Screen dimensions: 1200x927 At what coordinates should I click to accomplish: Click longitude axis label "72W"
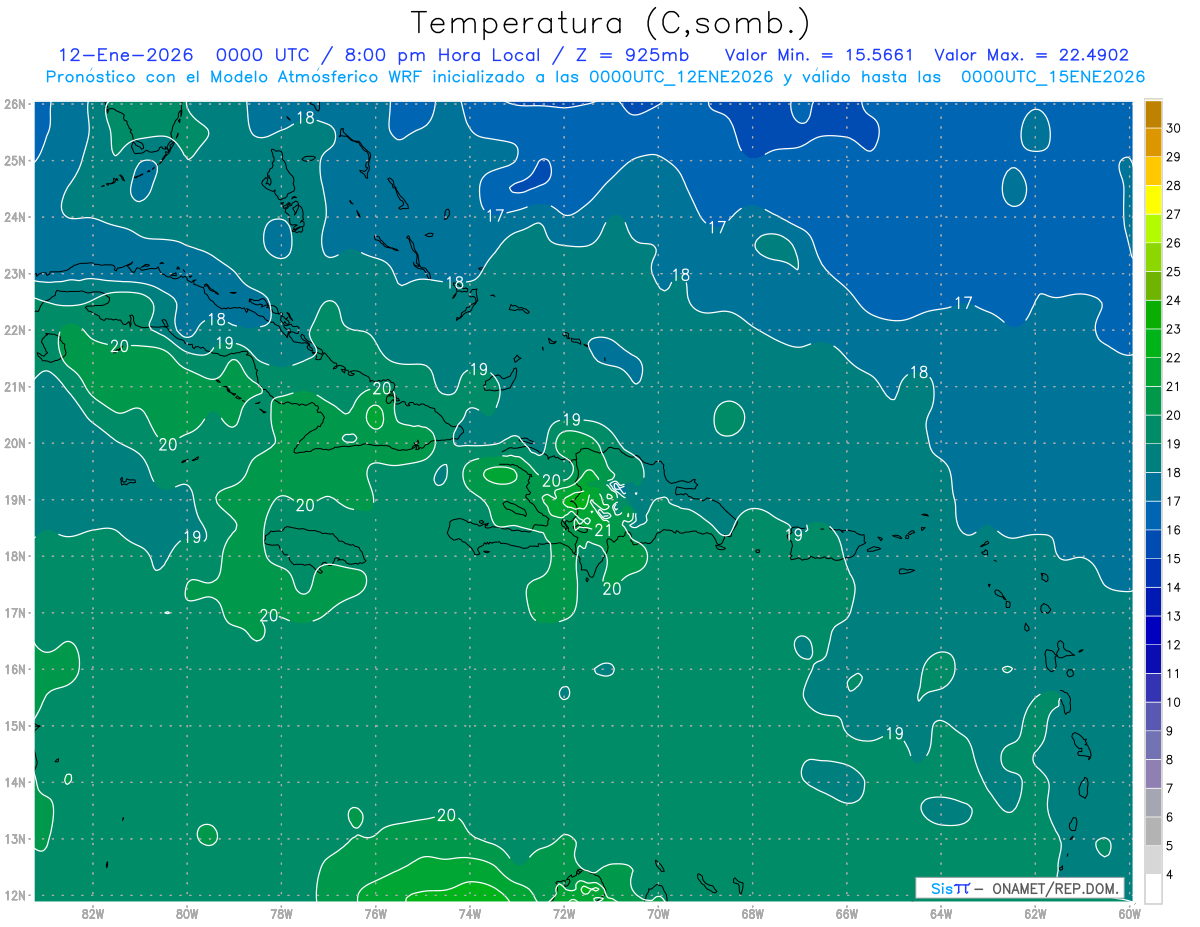(x=564, y=912)
